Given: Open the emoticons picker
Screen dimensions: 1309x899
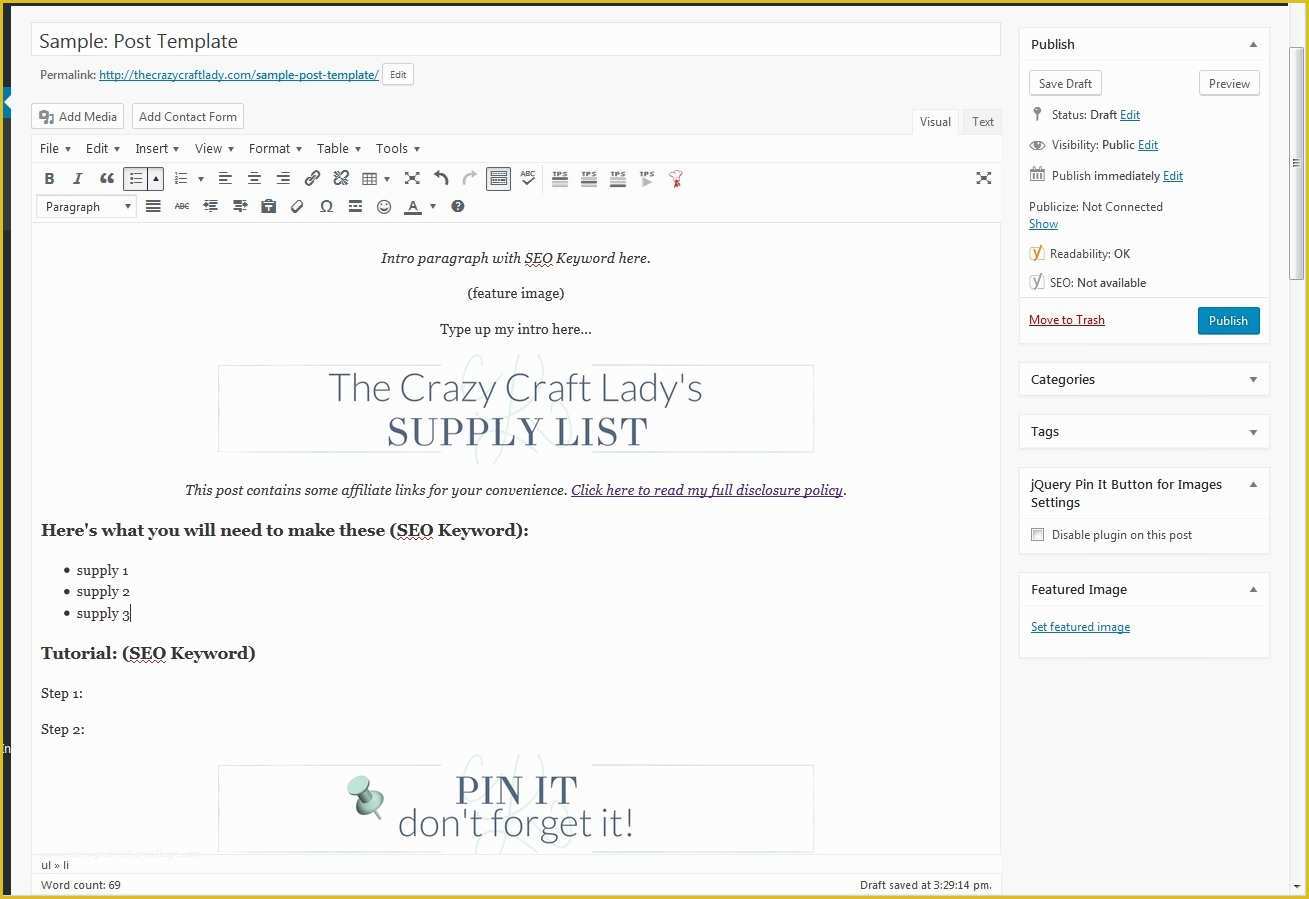Looking at the screenshot, I should (384, 206).
